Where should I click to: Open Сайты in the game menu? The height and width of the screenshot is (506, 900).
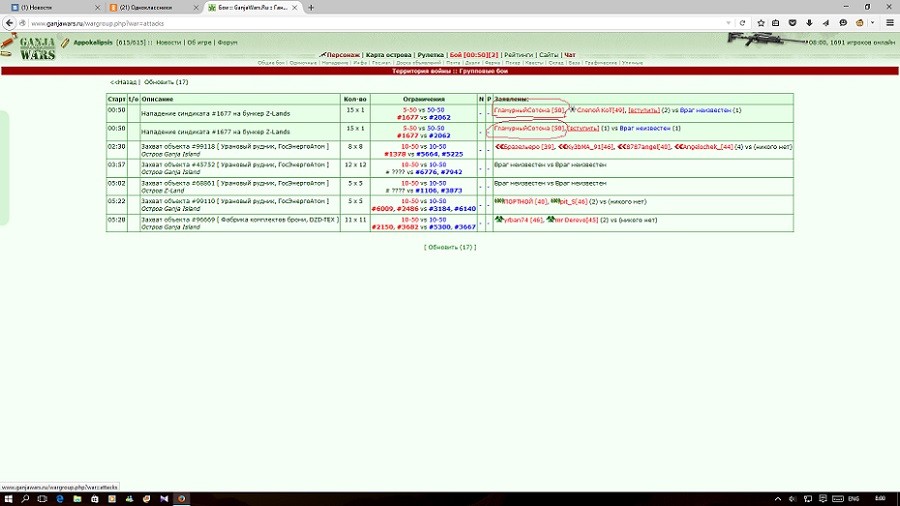tap(548, 55)
